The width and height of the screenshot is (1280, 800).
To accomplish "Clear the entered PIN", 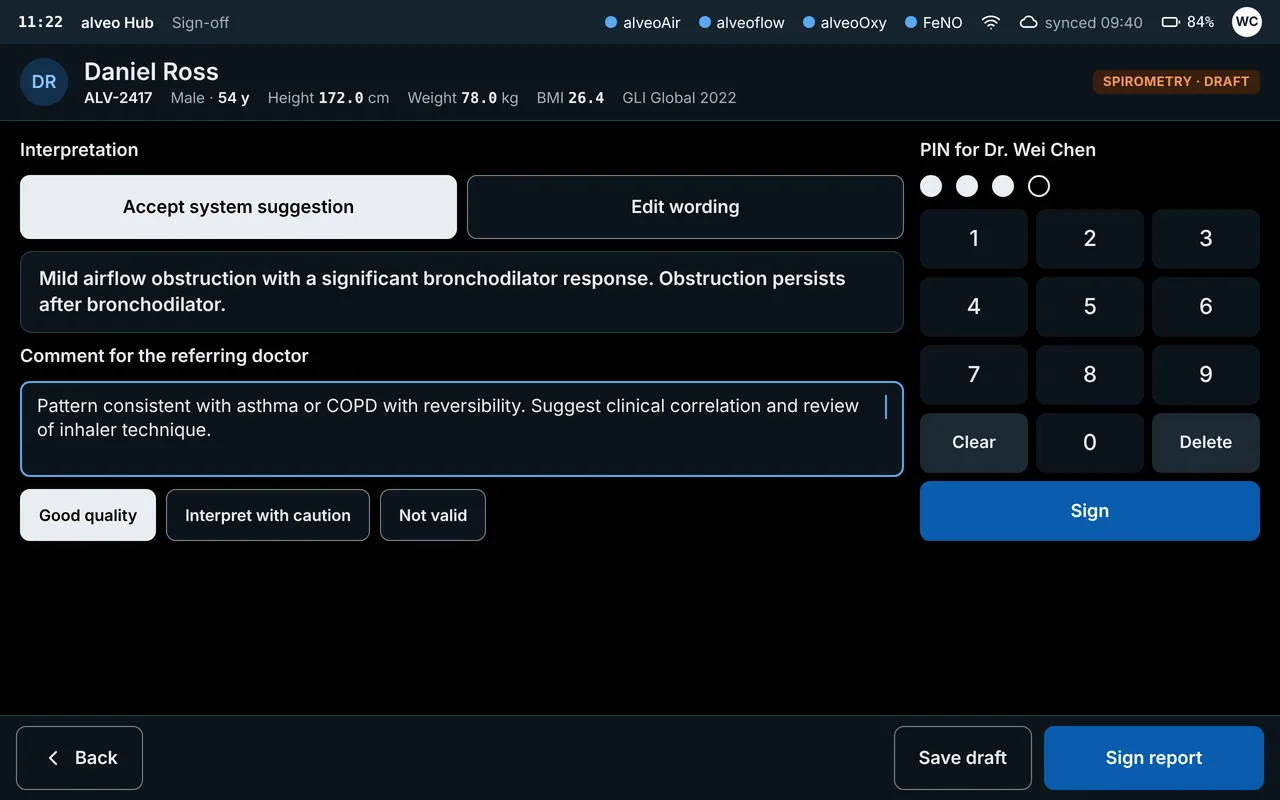I will click(x=974, y=442).
